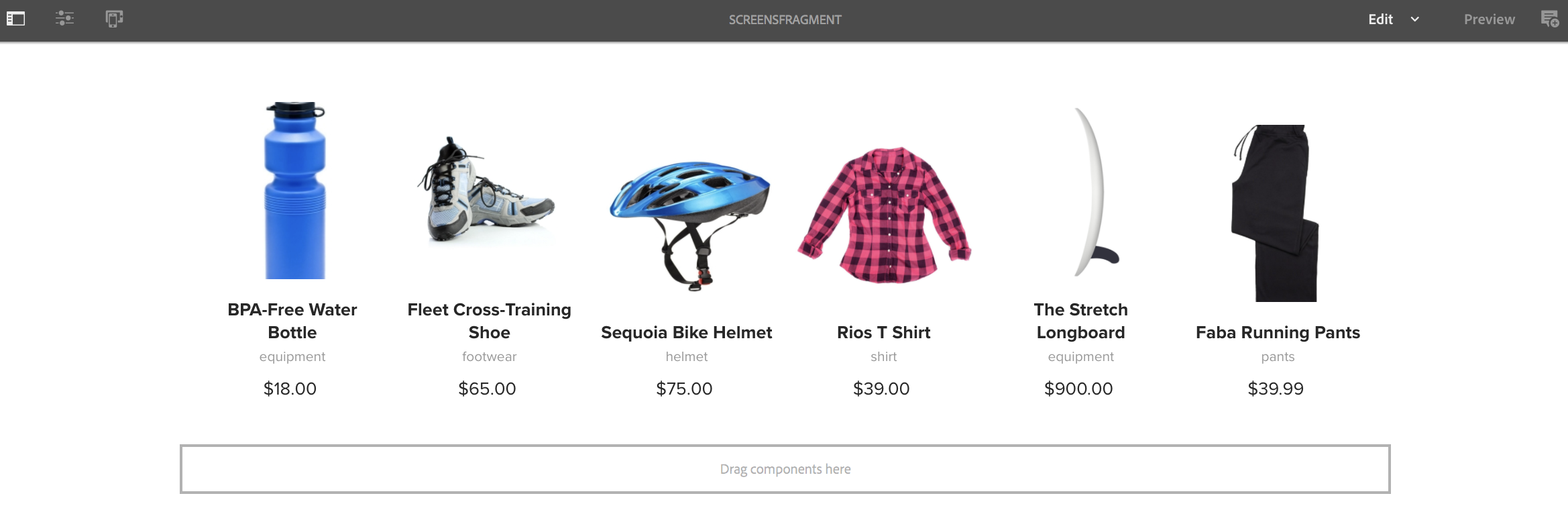Select the blue water bottle image
This screenshot has height=506, width=1568.
click(x=295, y=191)
